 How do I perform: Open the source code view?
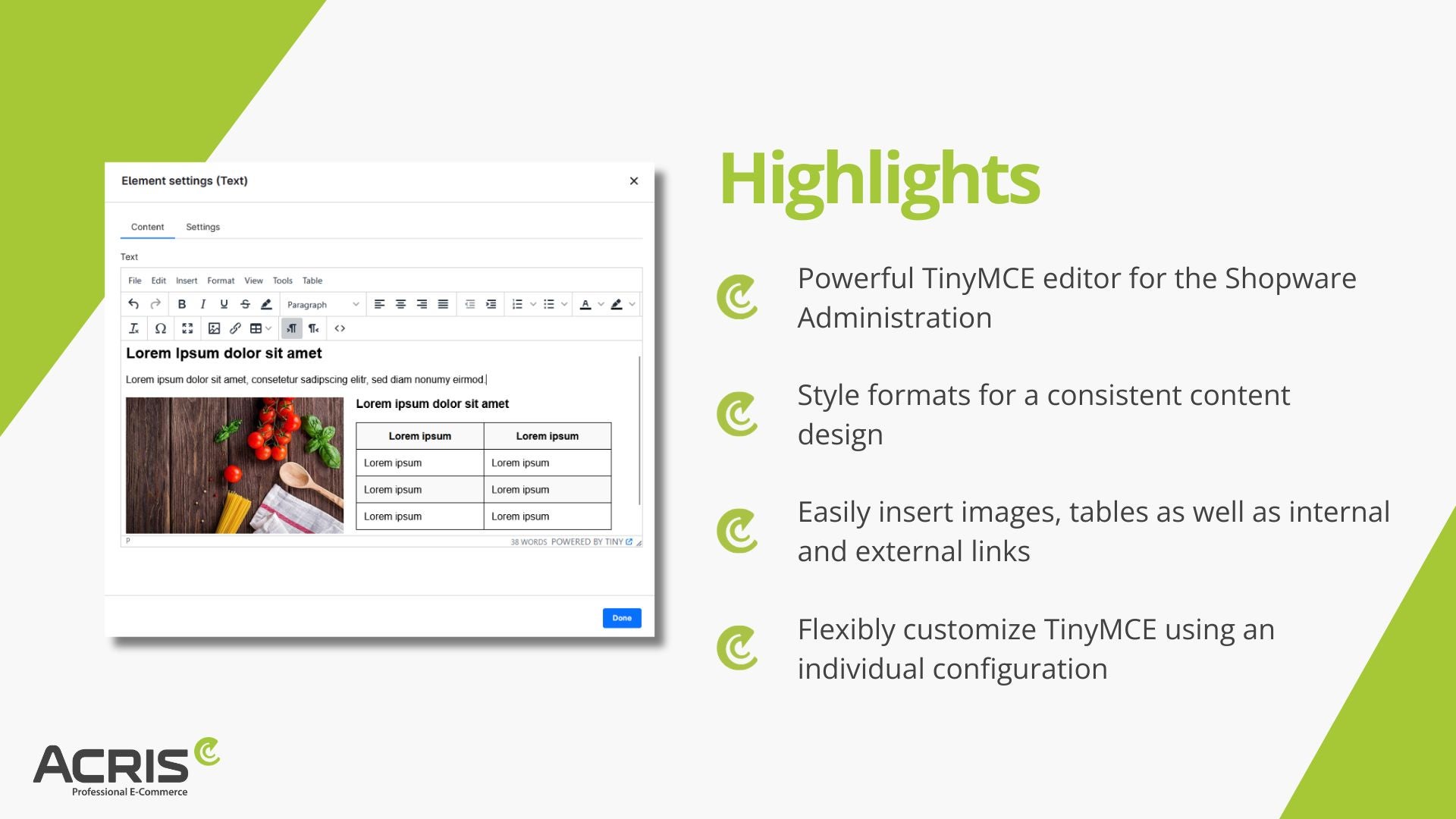point(340,328)
